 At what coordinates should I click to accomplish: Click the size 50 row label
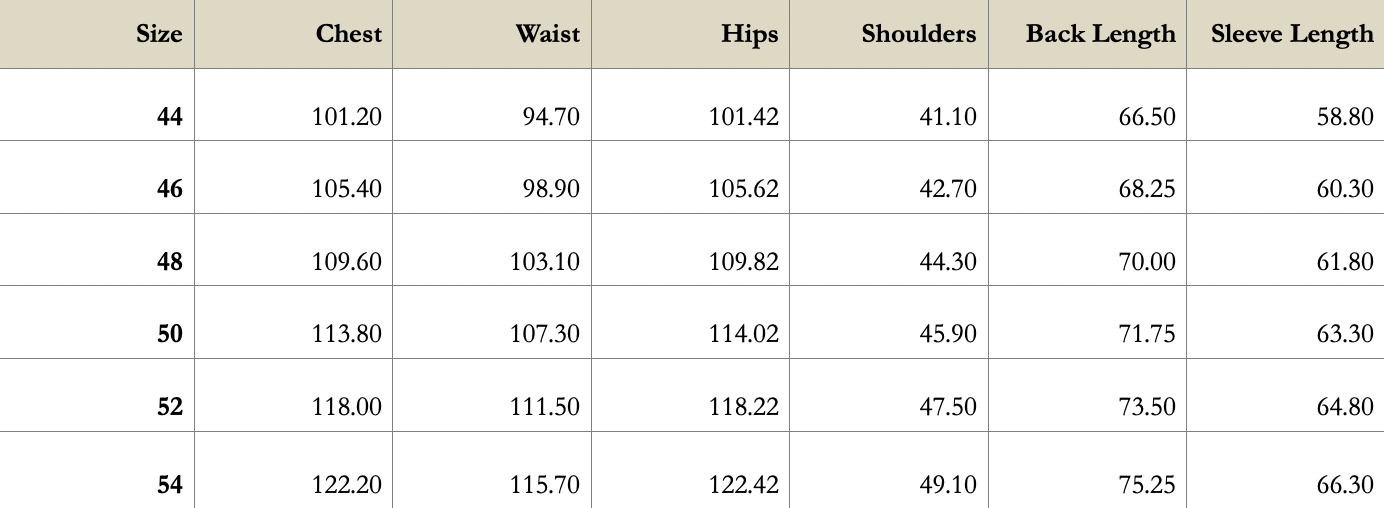(x=170, y=334)
